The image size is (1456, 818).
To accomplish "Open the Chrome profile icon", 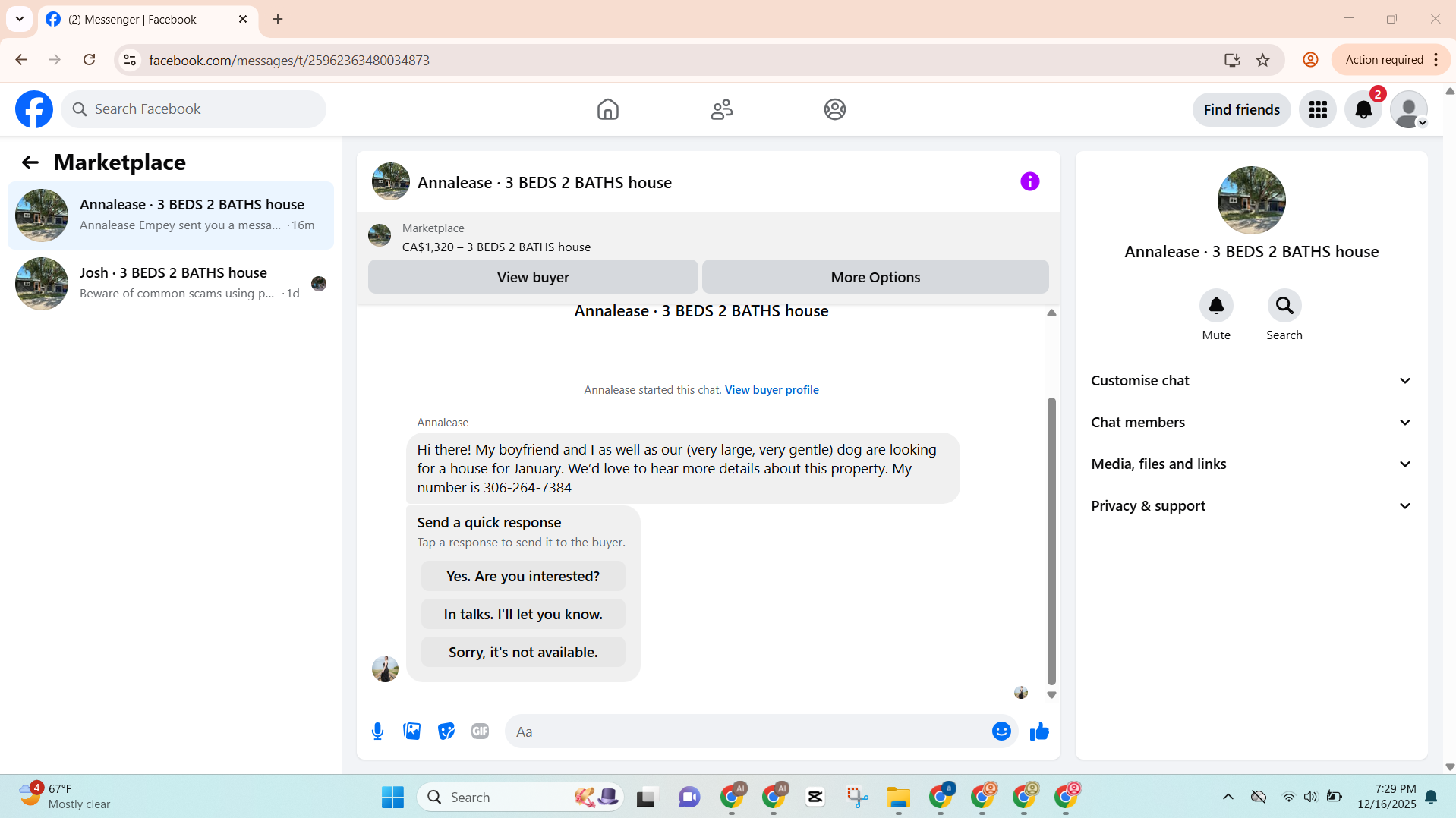I will tap(1310, 60).
